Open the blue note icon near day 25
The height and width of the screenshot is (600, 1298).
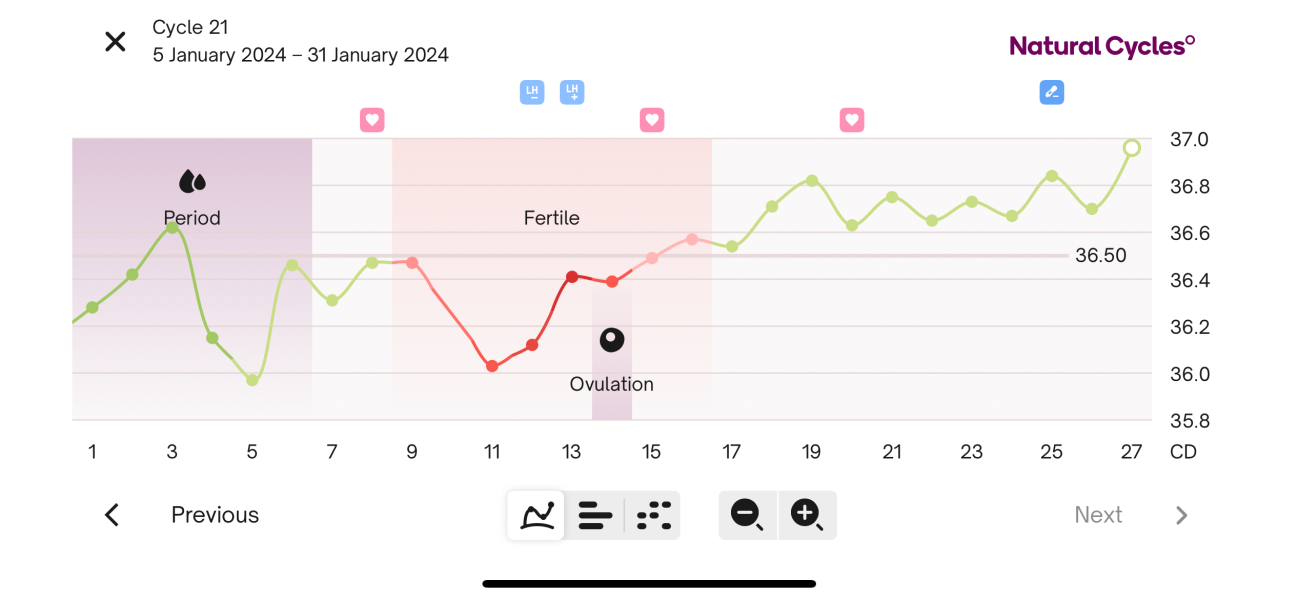(x=1051, y=93)
